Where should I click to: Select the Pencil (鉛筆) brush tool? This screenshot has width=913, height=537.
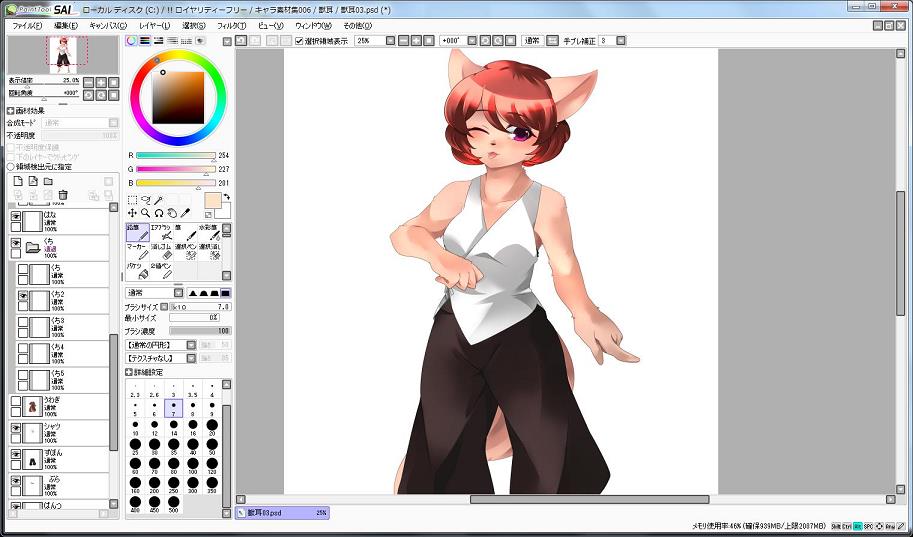pos(137,233)
